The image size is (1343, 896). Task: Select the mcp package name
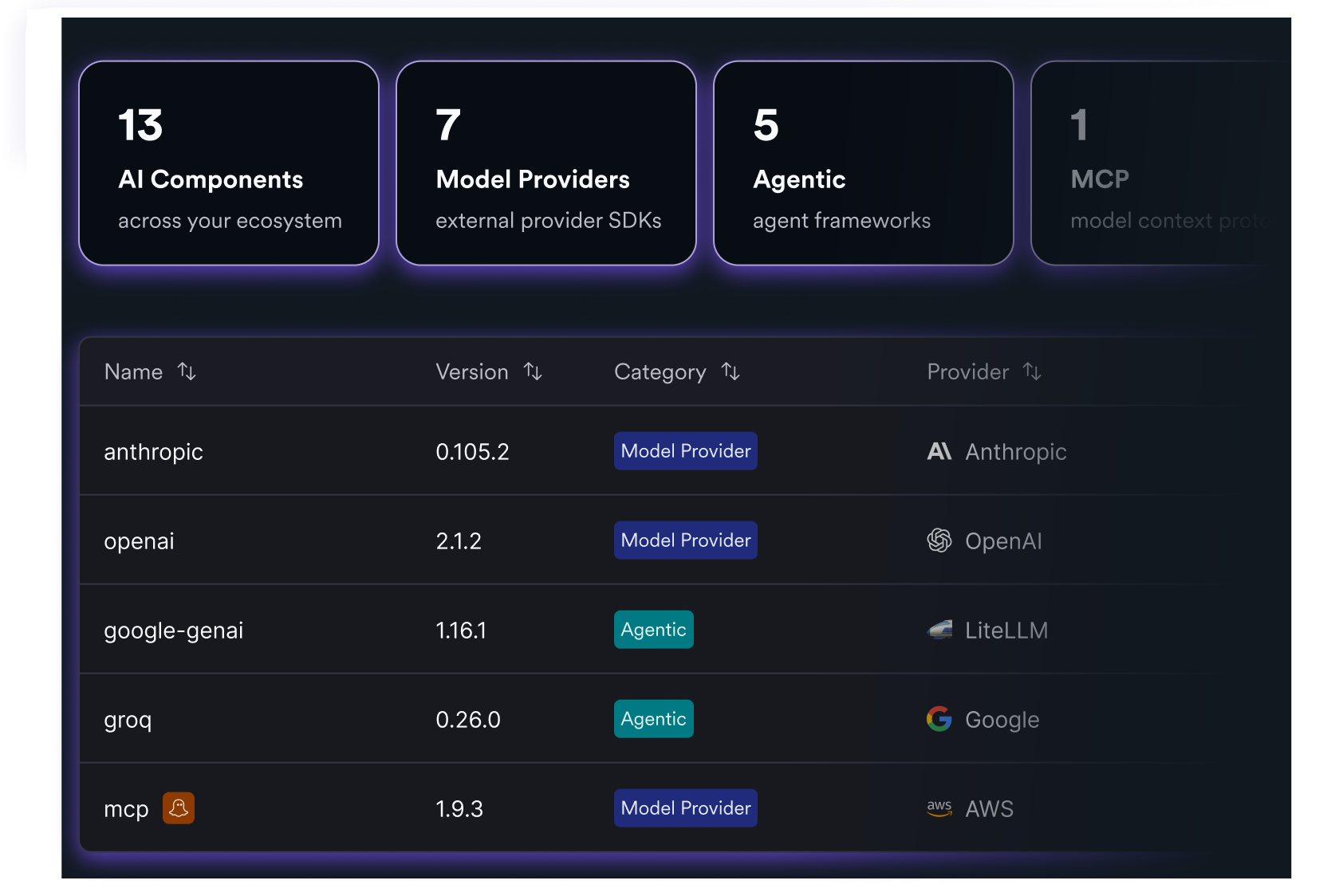pos(126,809)
